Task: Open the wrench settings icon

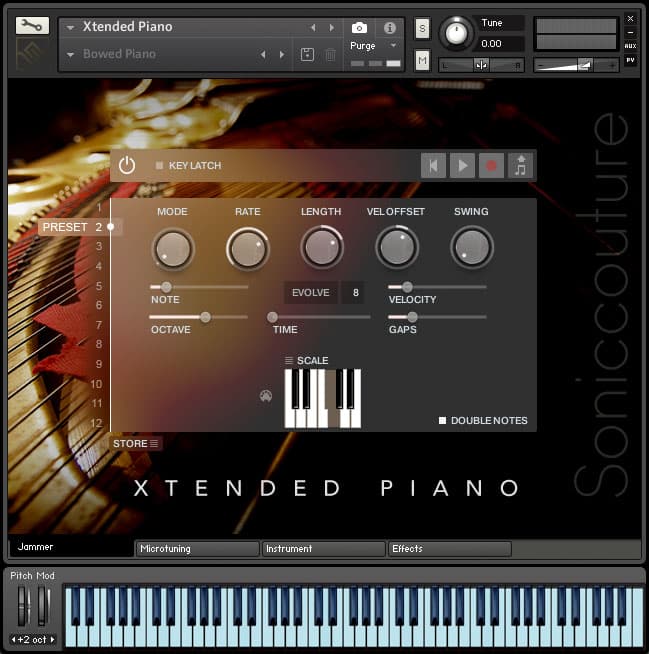Action: 32,26
